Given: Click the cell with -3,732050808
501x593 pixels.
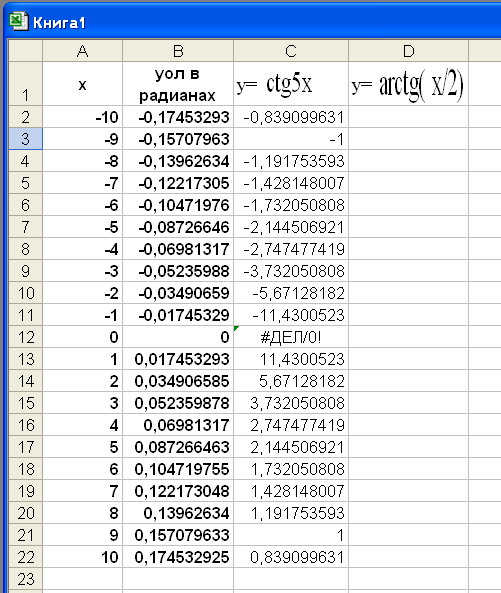Looking at the screenshot, I should pyautogui.click(x=291, y=271).
